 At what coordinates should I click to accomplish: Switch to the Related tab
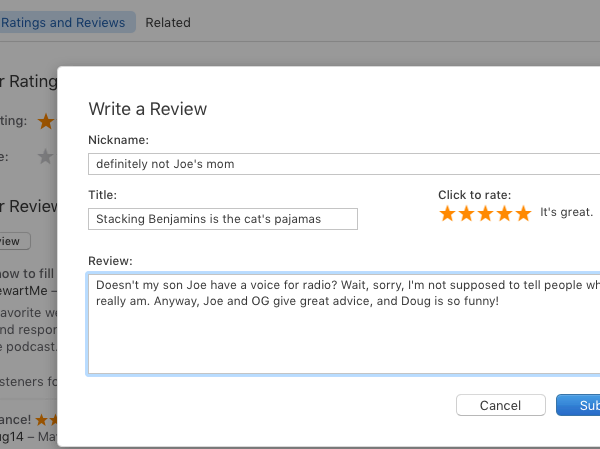168,22
